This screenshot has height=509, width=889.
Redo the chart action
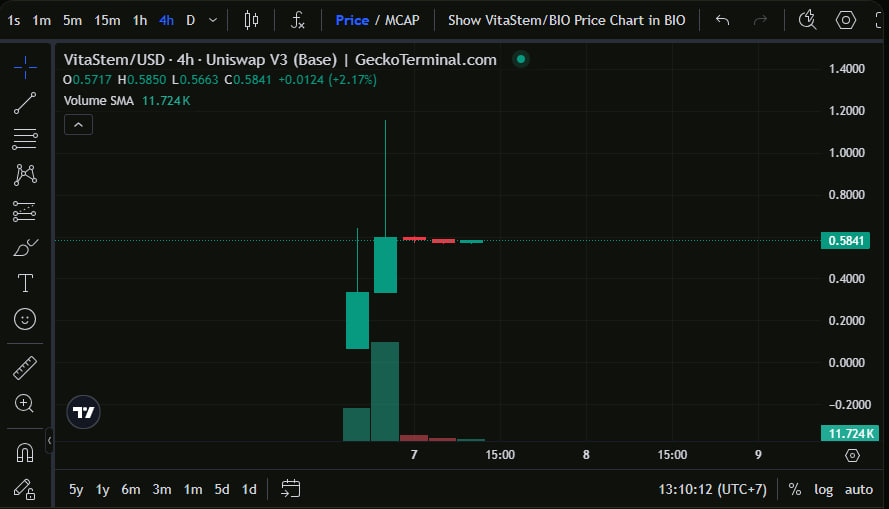tap(760, 20)
